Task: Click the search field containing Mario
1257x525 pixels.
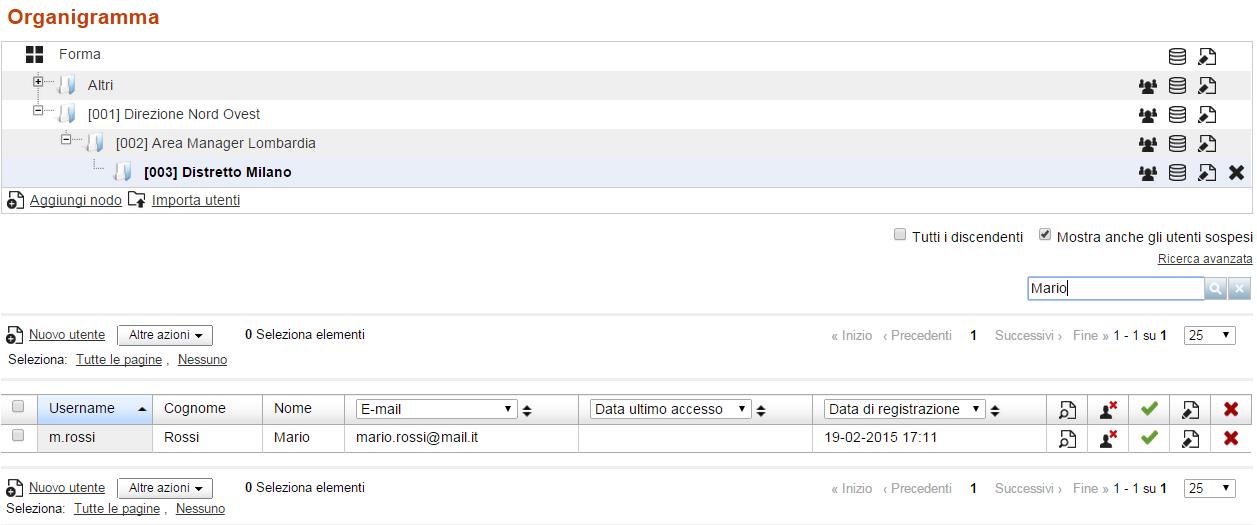Action: (x=1116, y=289)
